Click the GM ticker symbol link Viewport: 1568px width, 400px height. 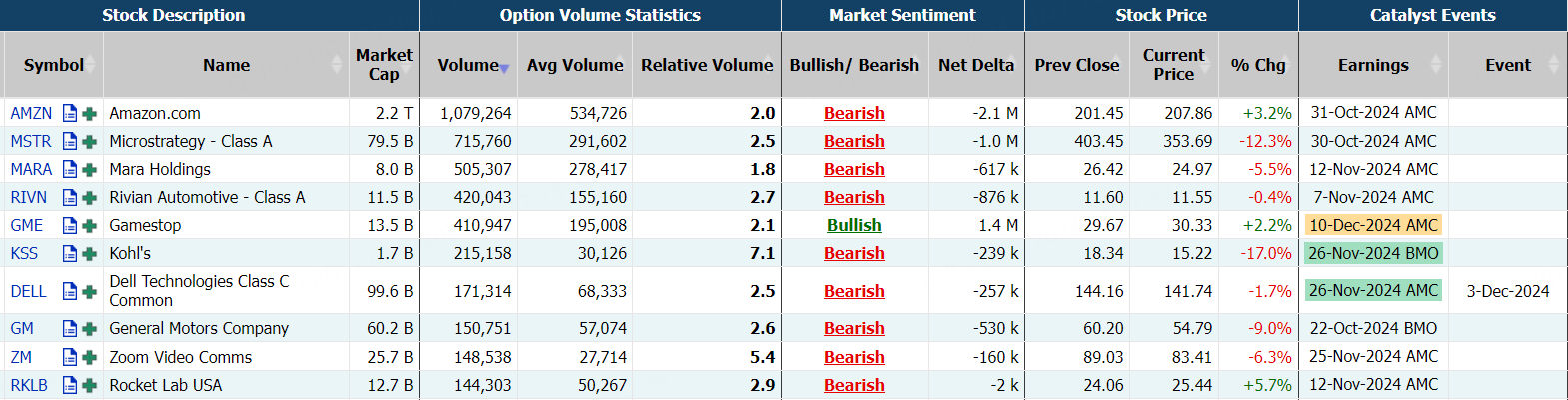22,329
